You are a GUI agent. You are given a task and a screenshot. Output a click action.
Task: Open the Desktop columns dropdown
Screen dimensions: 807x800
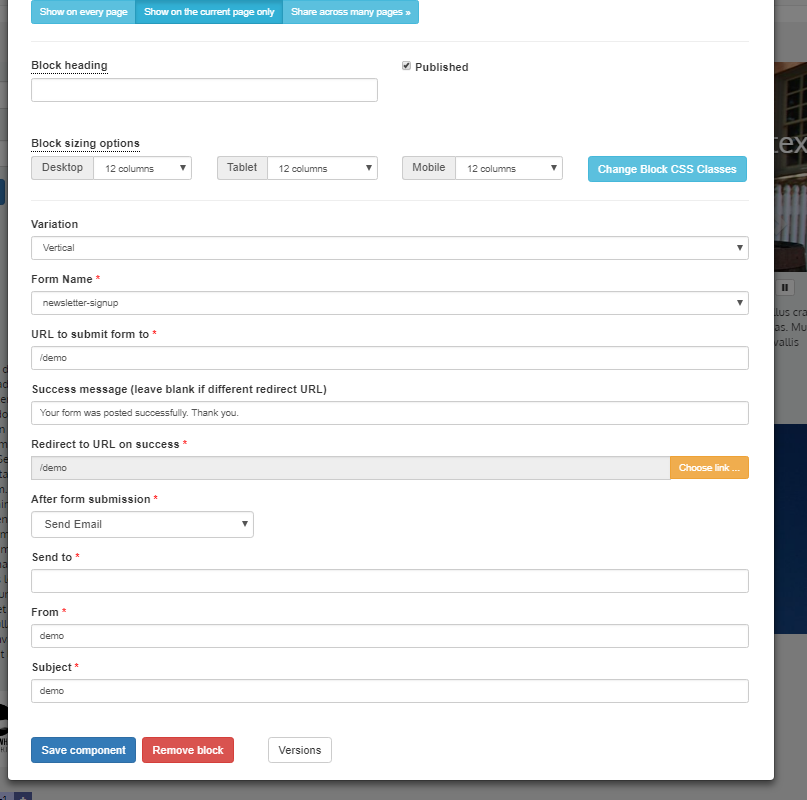click(141, 168)
